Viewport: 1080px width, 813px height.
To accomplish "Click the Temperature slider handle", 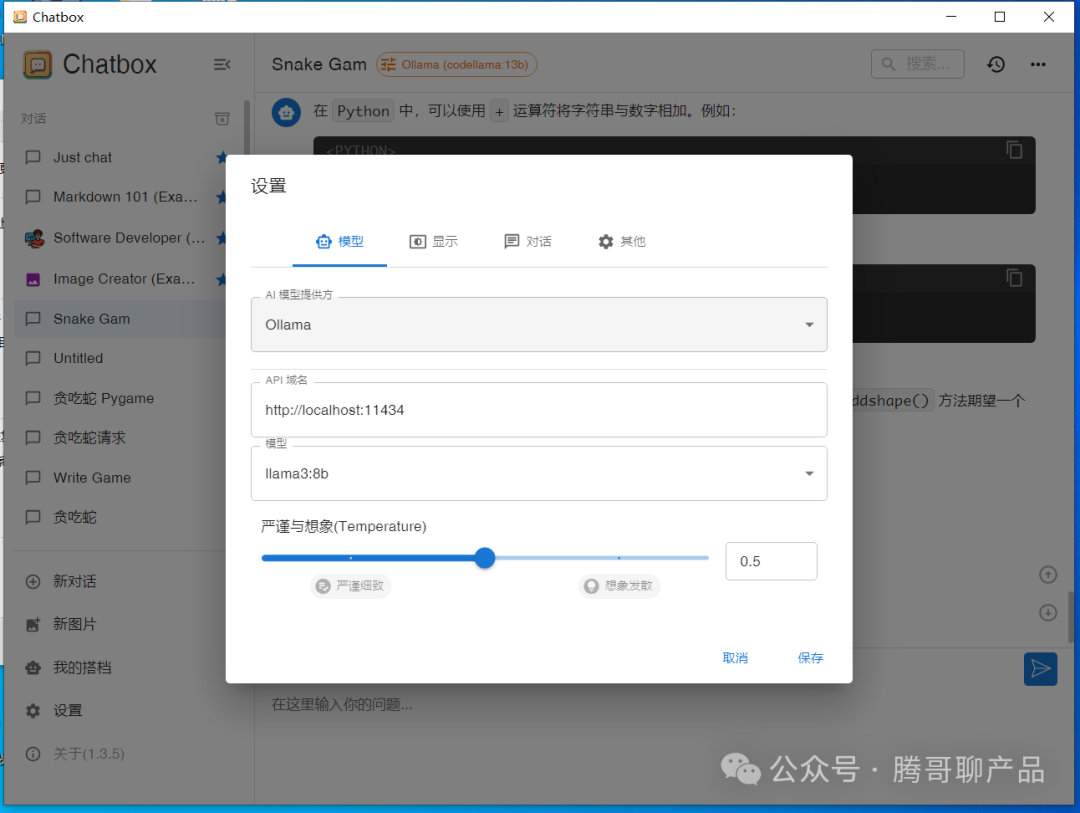I will [485, 558].
